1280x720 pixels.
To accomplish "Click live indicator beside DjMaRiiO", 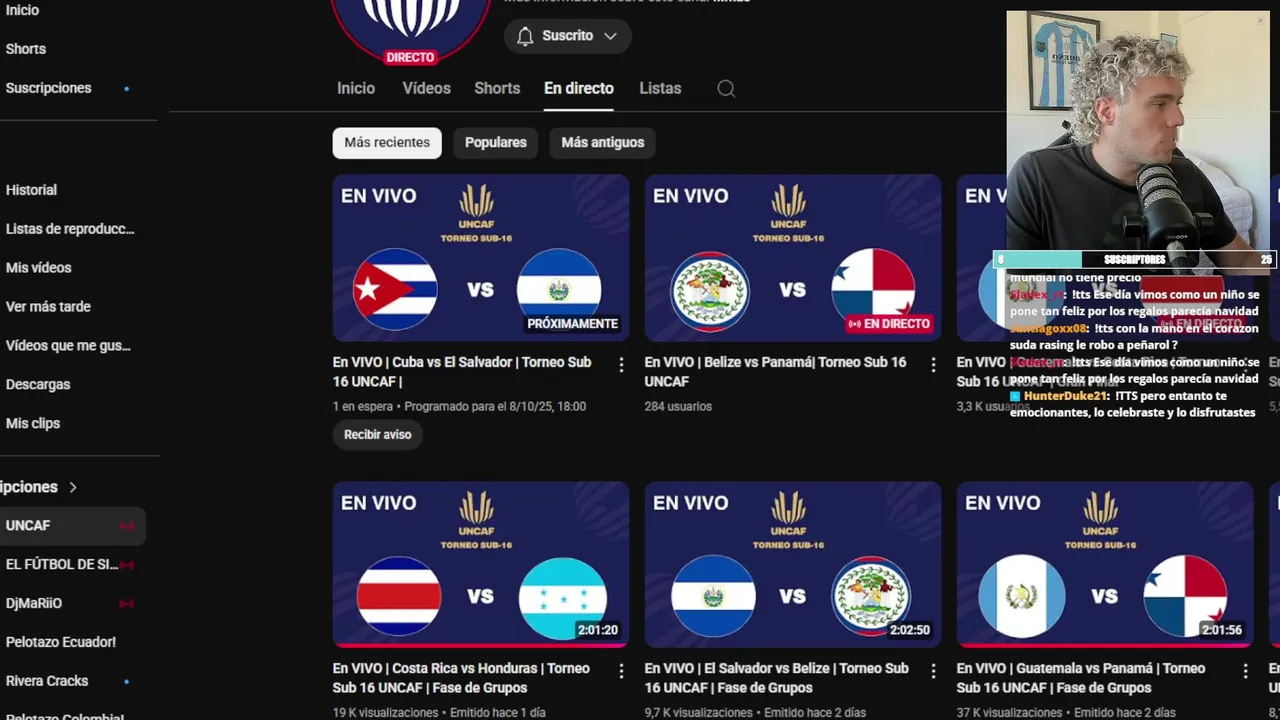I will point(126,603).
